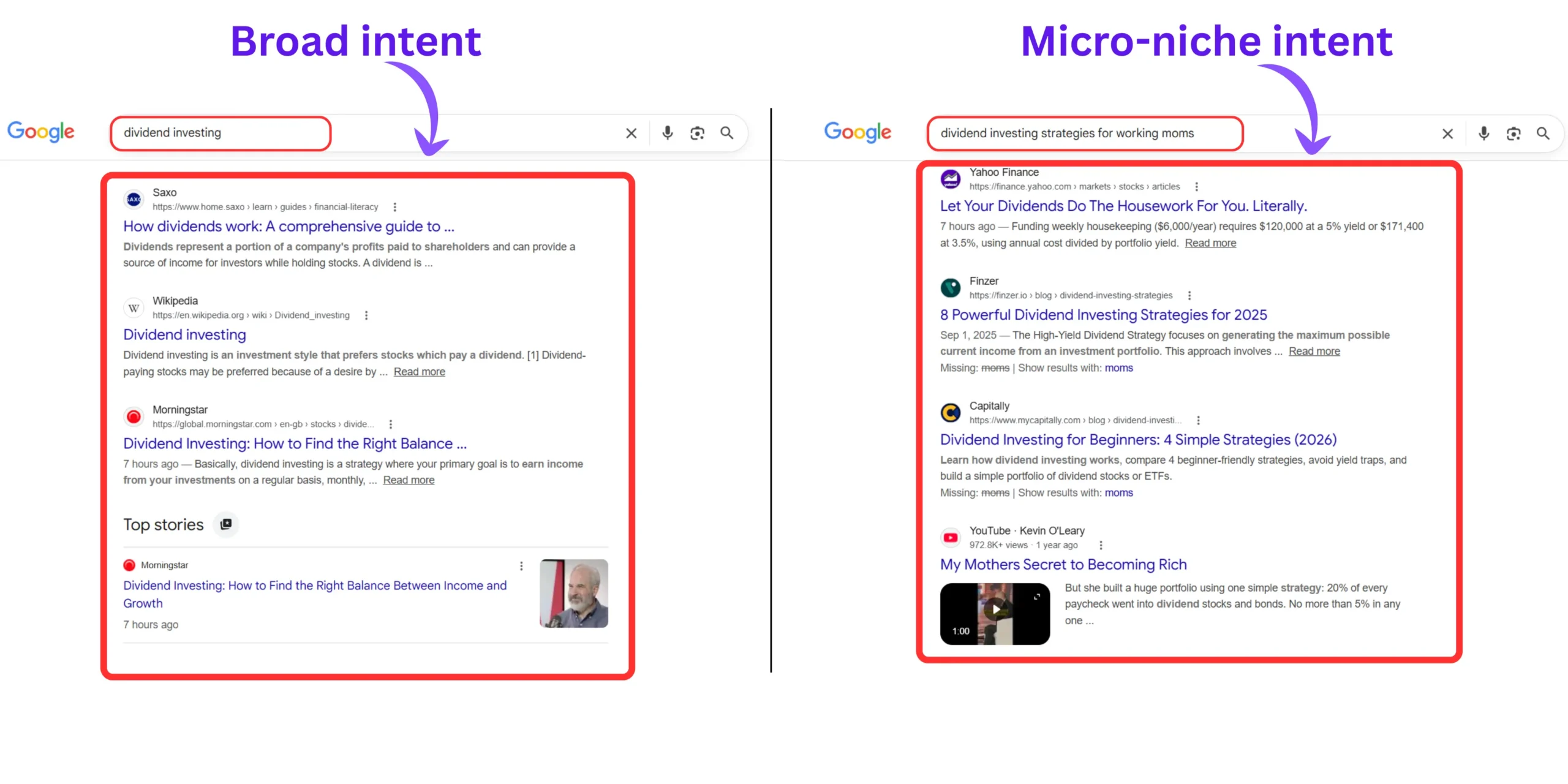Screen dimensions: 1568x784
Task: Click the search magnifier for 'dividend investing'
Action: 726,133
